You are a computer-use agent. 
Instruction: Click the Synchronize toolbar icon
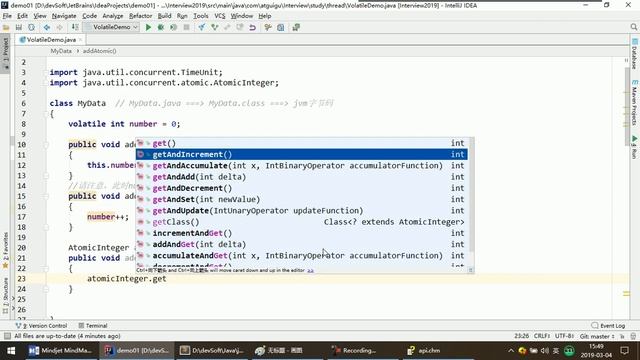(31, 27)
